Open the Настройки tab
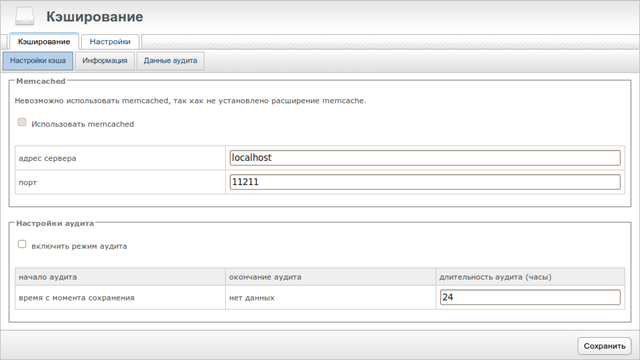This screenshot has width=640, height=360. click(110, 42)
